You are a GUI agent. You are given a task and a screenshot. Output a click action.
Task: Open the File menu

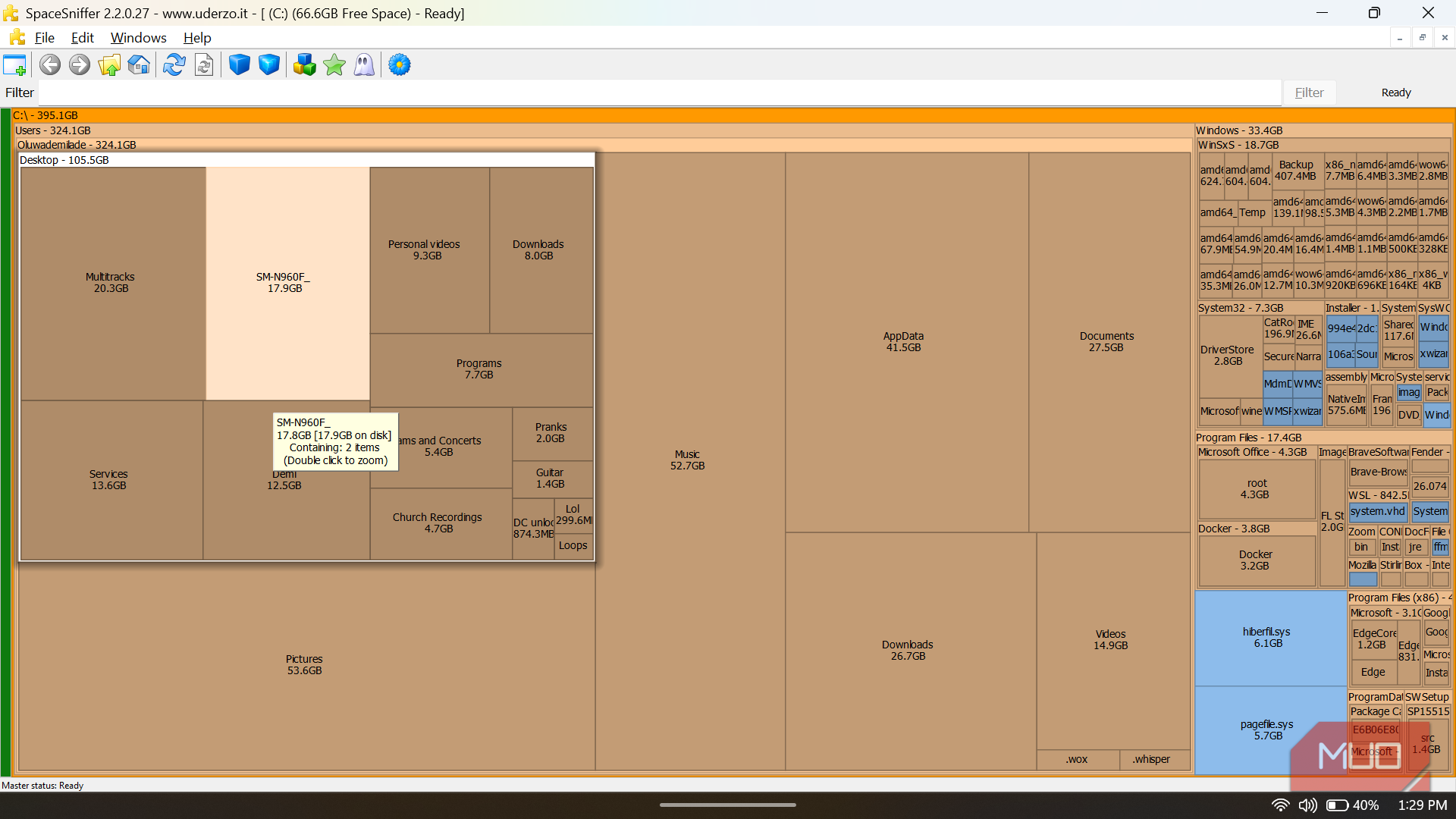coord(45,38)
